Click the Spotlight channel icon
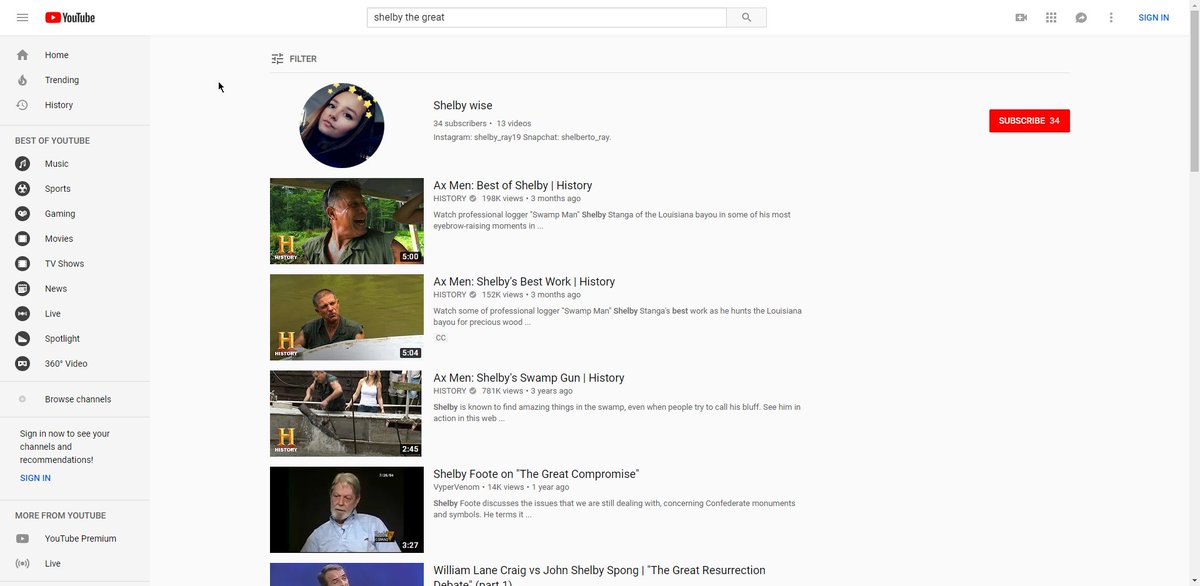The height and width of the screenshot is (586, 1200). point(22,339)
